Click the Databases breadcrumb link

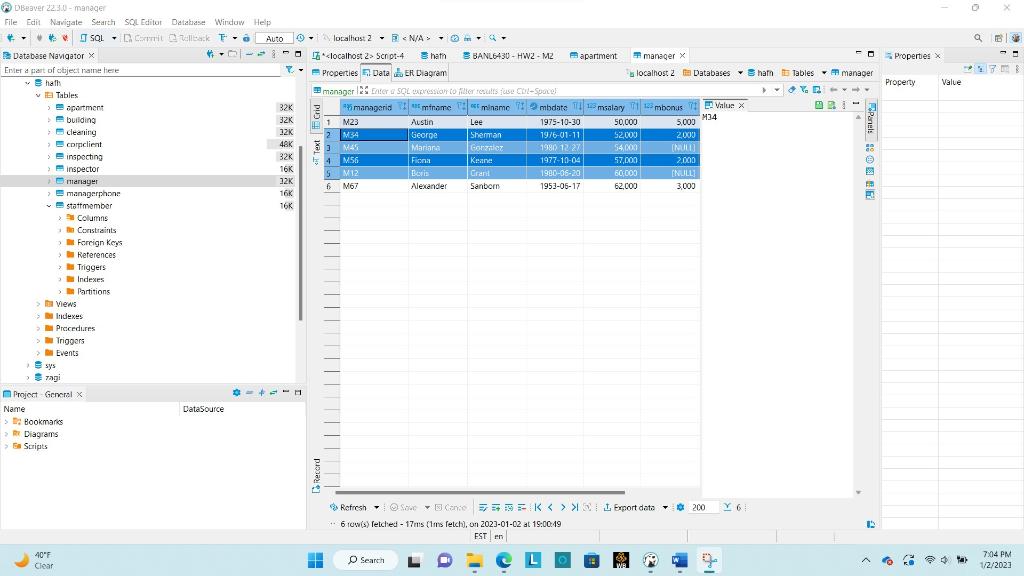(x=707, y=72)
